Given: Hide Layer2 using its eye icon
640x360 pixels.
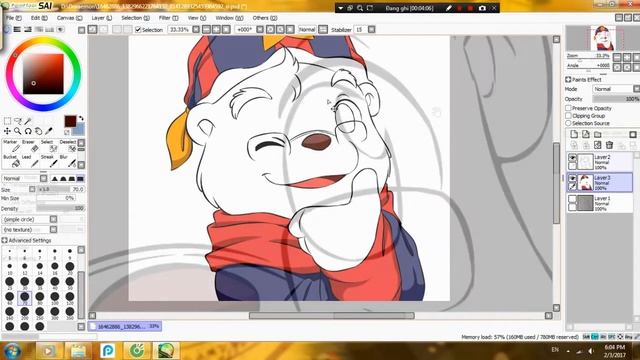Looking at the screenshot, I should tap(572, 158).
